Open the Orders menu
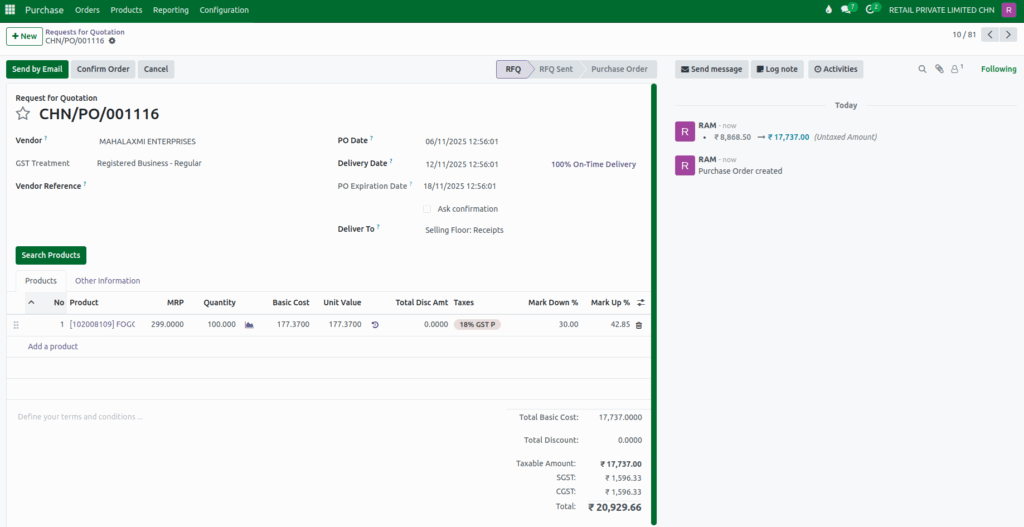 (88, 10)
